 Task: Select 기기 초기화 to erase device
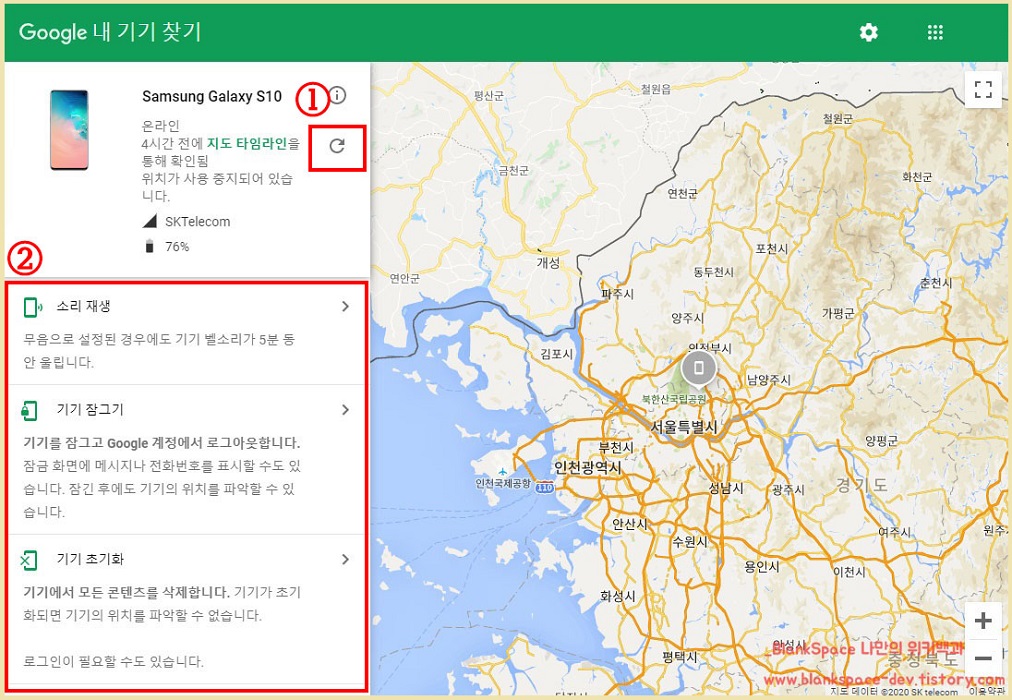(x=187, y=610)
